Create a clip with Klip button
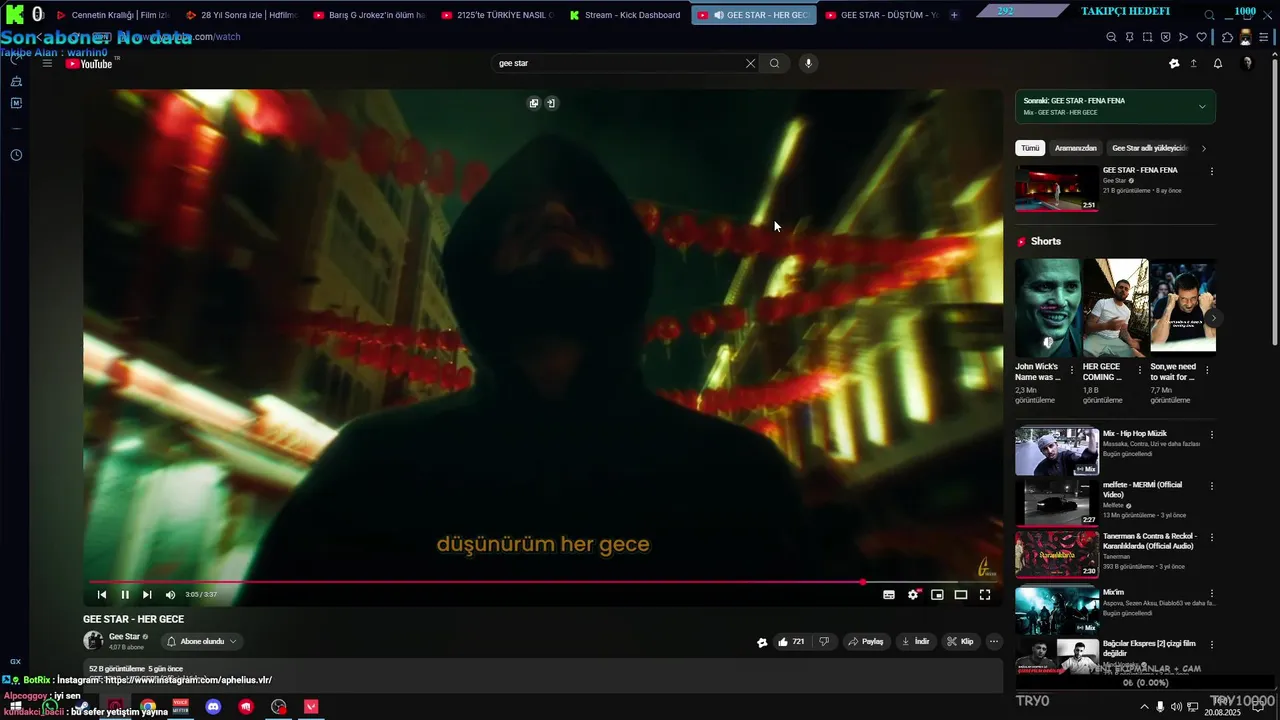 coord(961,642)
